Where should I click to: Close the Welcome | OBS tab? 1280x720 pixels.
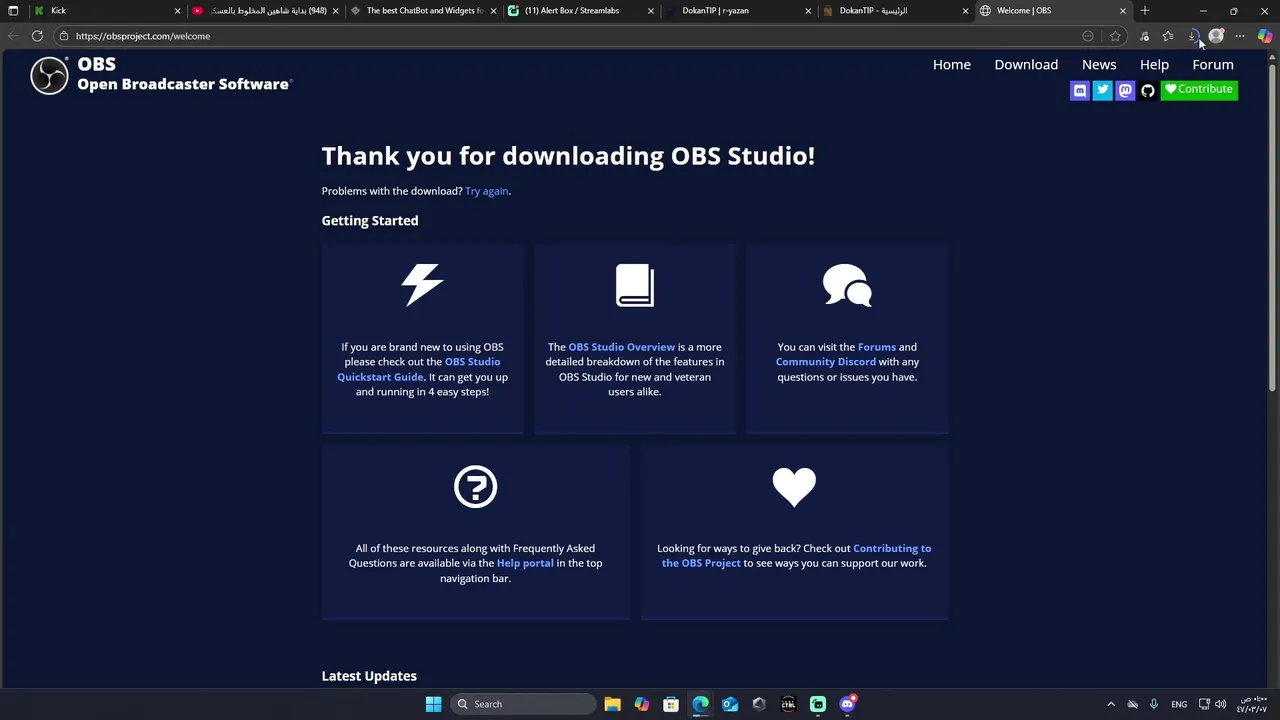1122,11
